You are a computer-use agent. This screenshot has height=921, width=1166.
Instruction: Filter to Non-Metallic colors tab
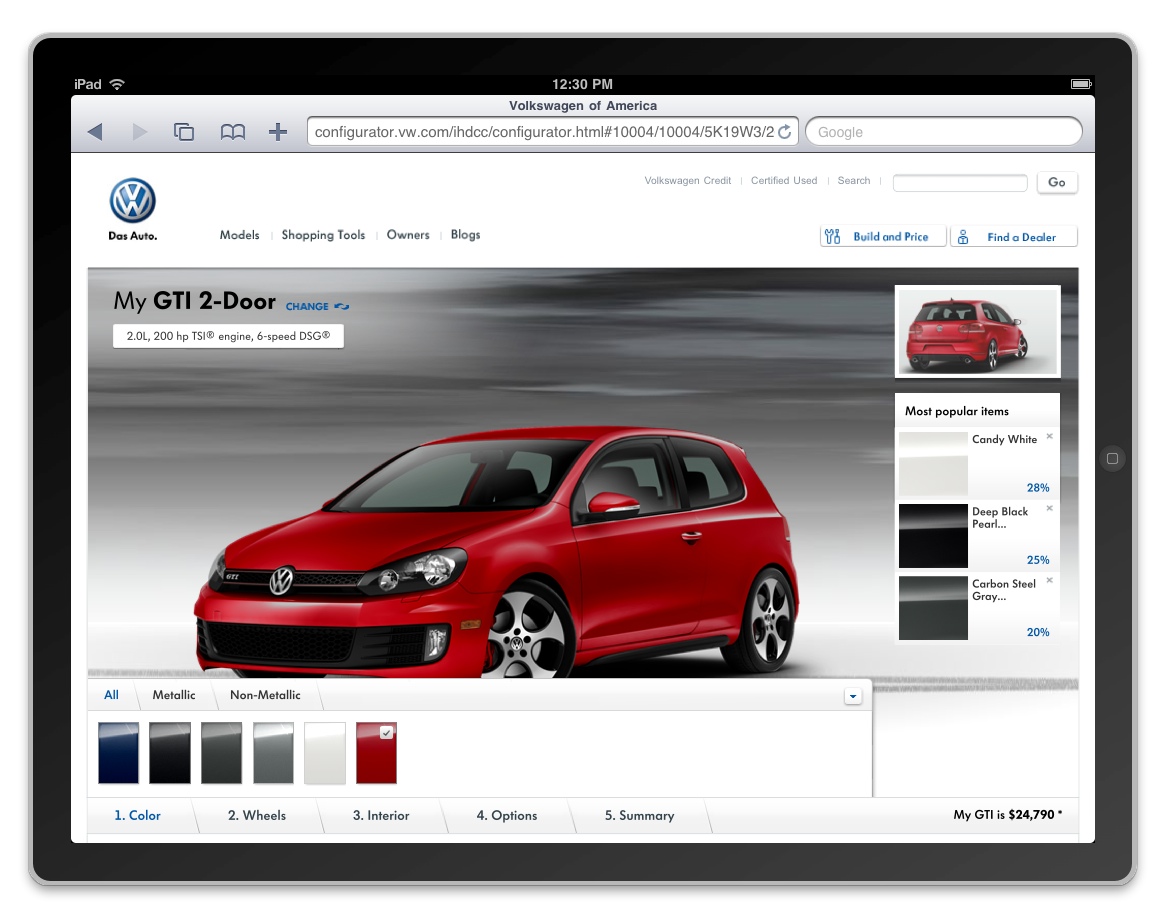pos(265,695)
